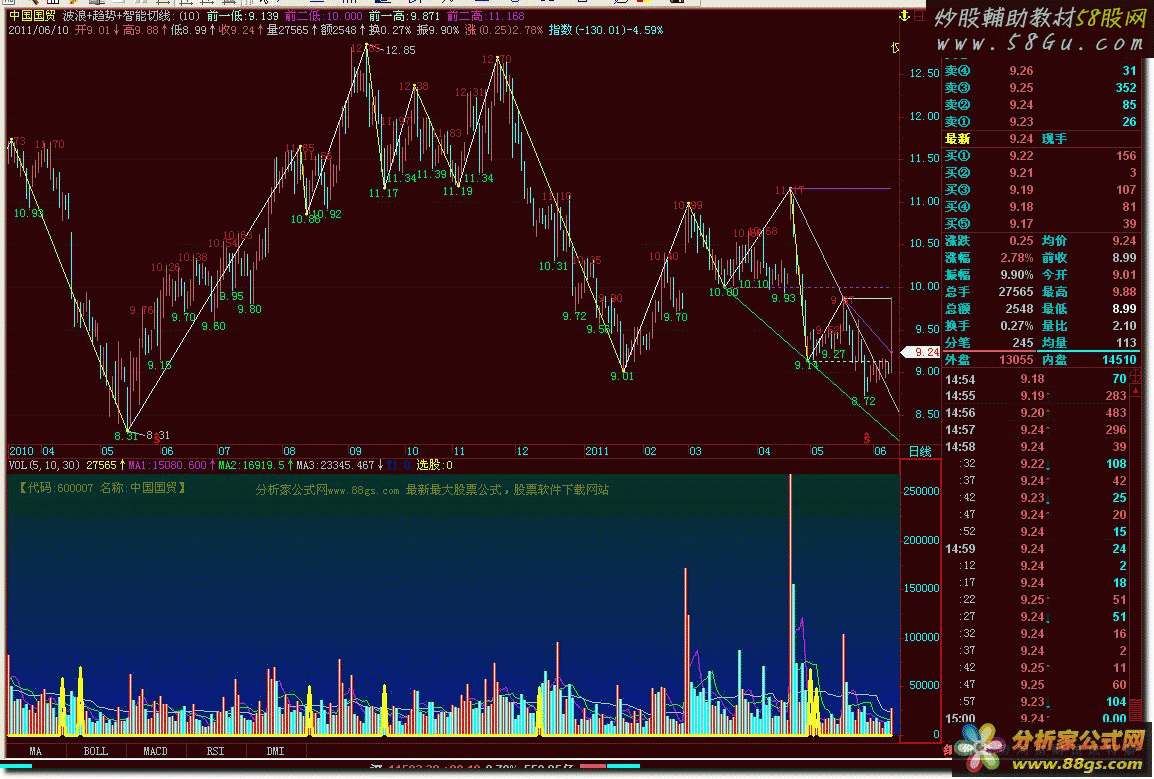Click the MA3:23345.467 value
1154x779 pixels.
click(x=335, y=465)
